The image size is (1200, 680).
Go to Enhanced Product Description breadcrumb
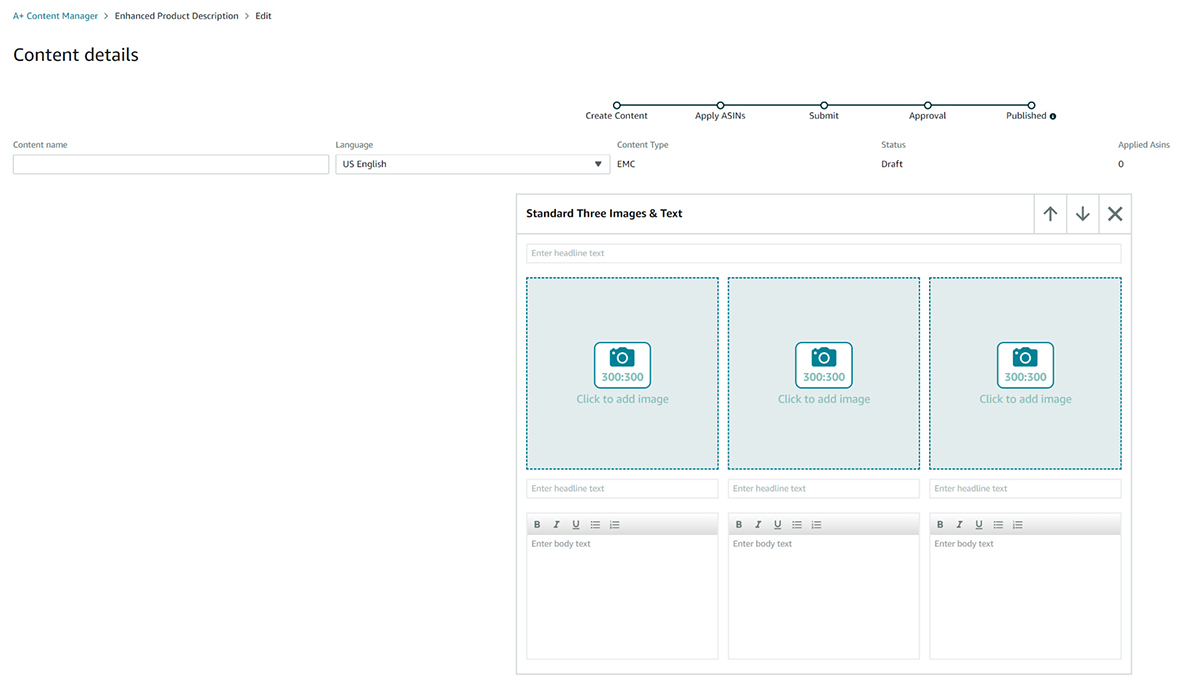tap(176, 16)
